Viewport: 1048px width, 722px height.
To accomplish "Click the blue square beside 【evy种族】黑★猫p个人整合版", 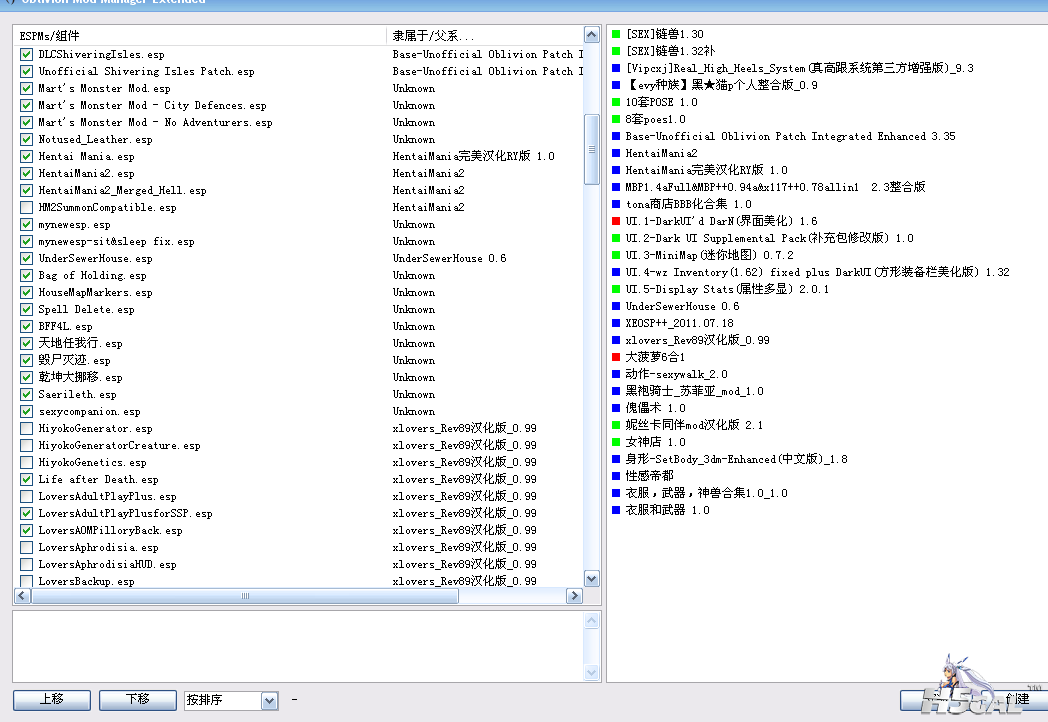I will pyautogui.click(x=616, y=85).
